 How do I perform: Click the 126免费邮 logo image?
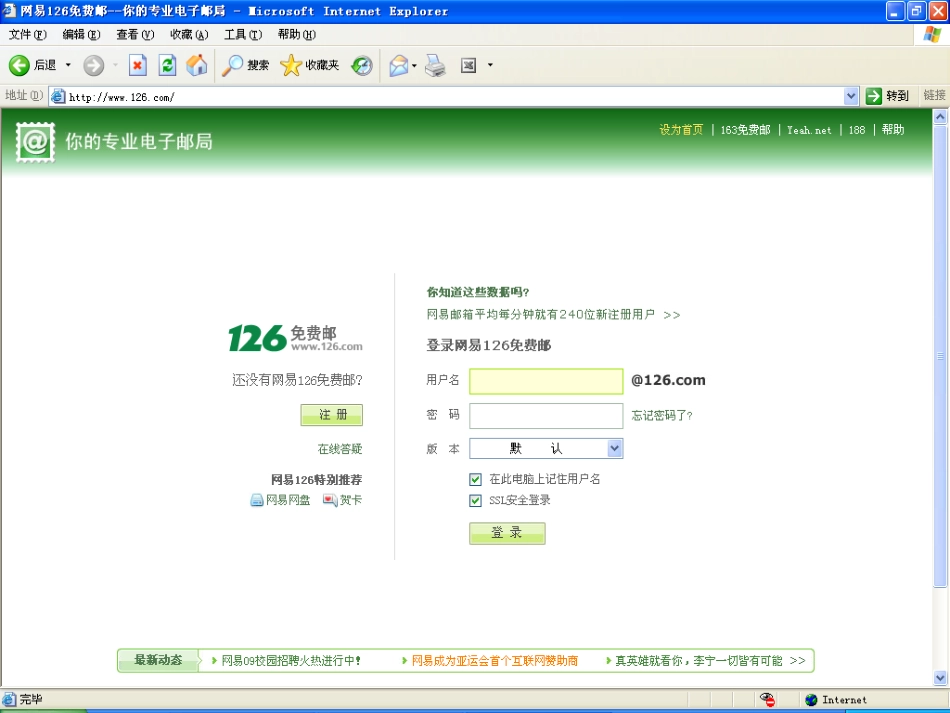point(296,338)
